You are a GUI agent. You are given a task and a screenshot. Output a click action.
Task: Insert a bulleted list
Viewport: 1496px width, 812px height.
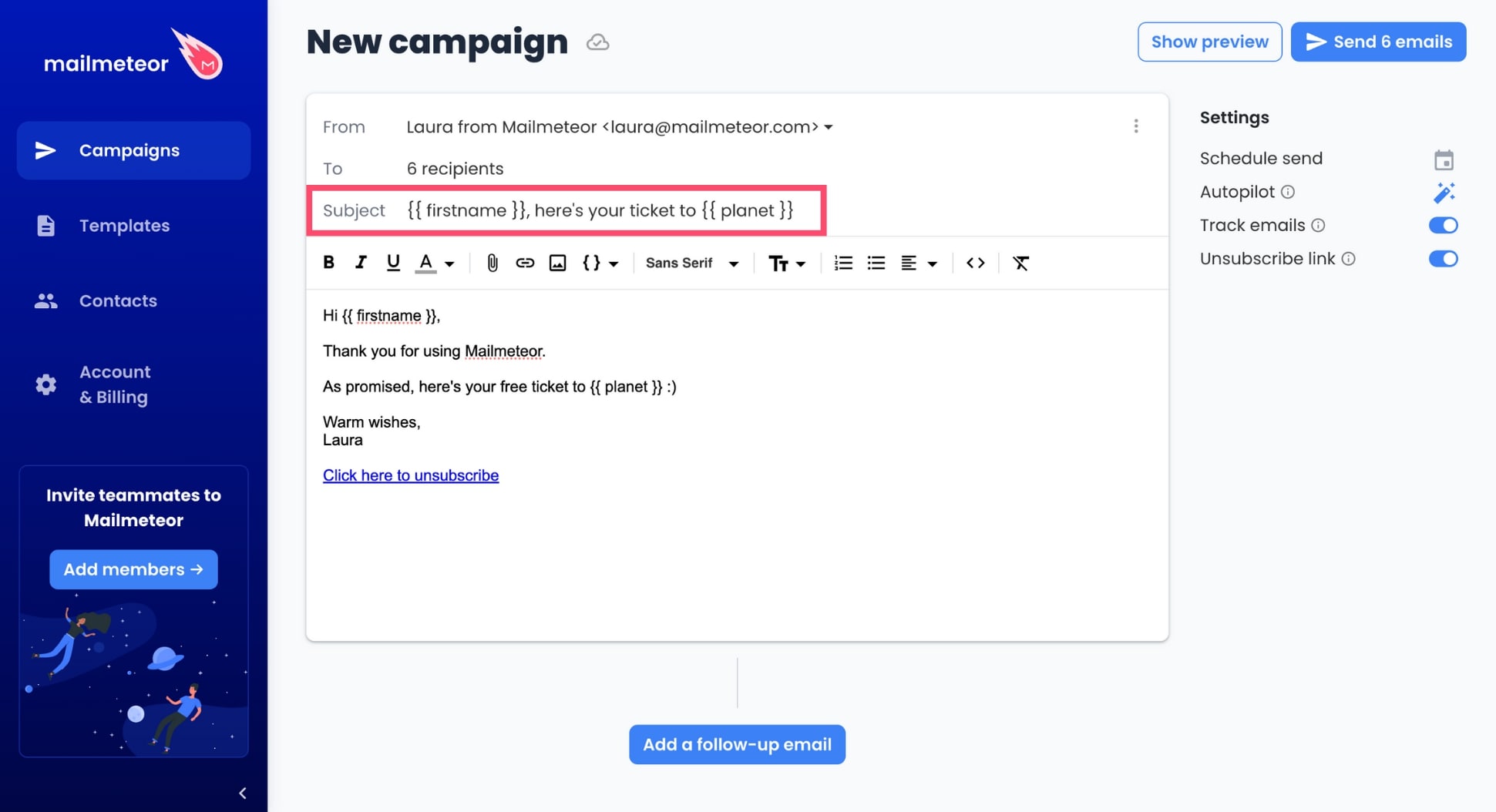click(x=876, y=263)
